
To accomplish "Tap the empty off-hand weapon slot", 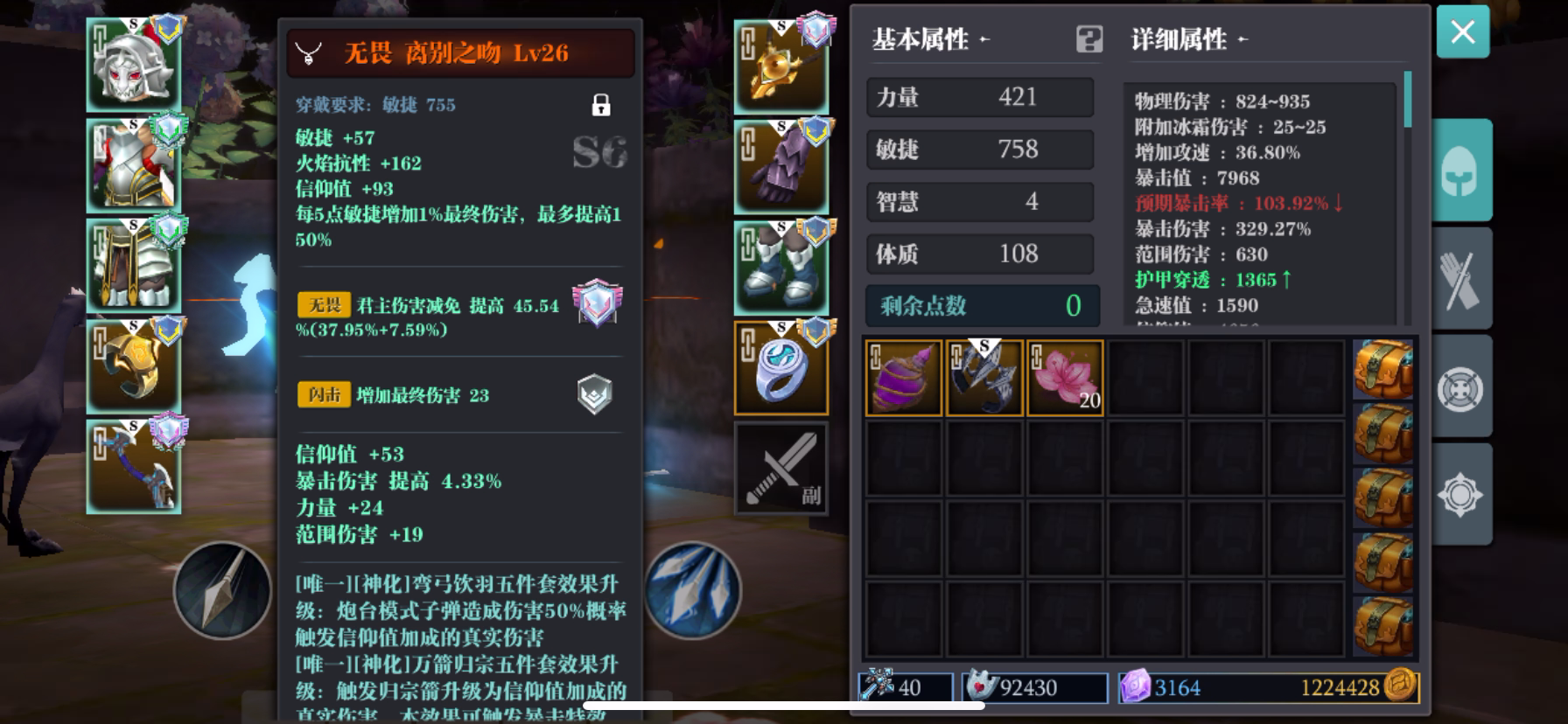I will pyautogui.click(x=780, y=469).
